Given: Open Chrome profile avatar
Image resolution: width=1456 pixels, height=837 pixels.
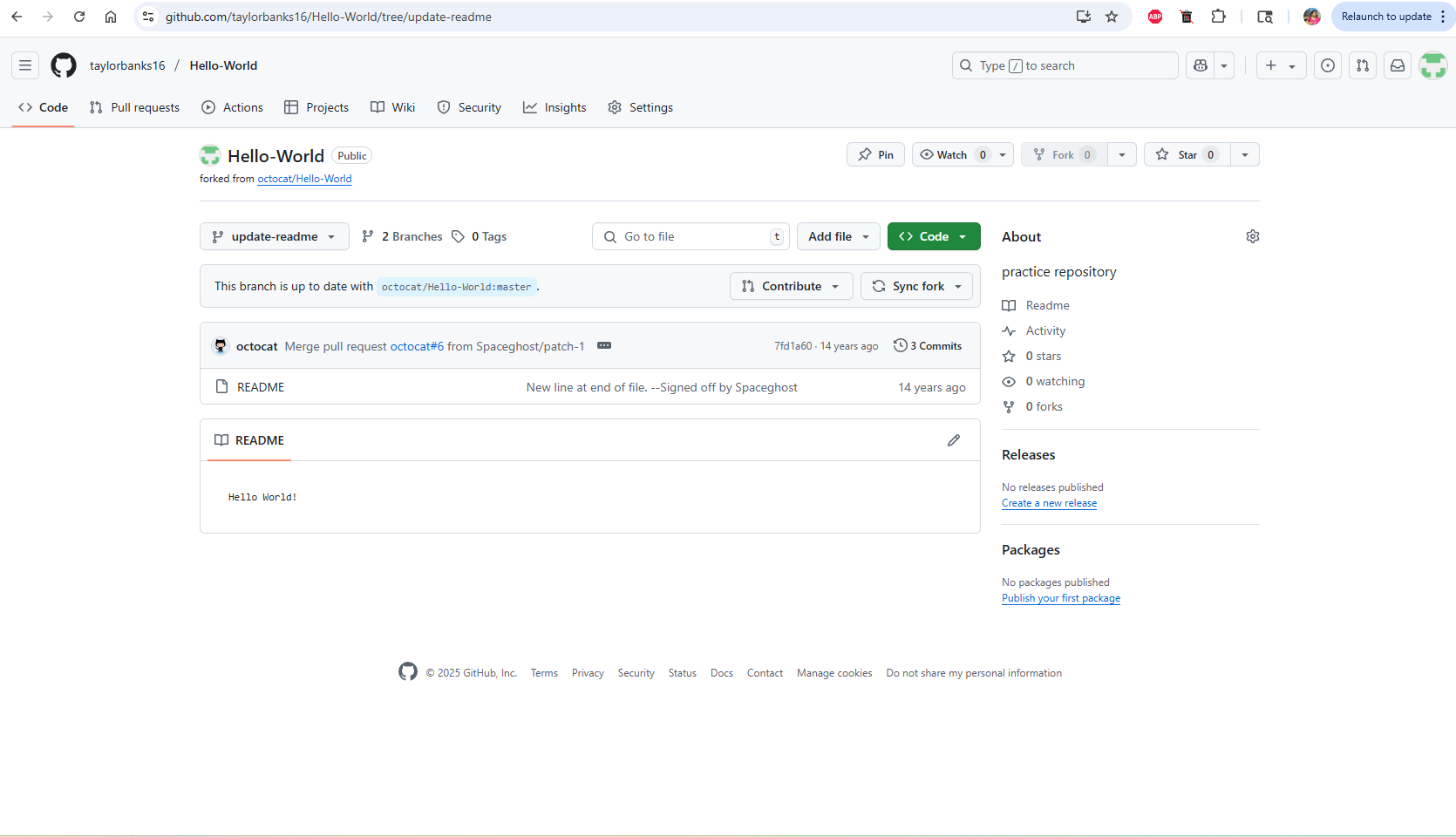Looking at the screenshot, I should [x=1312, y=17].
